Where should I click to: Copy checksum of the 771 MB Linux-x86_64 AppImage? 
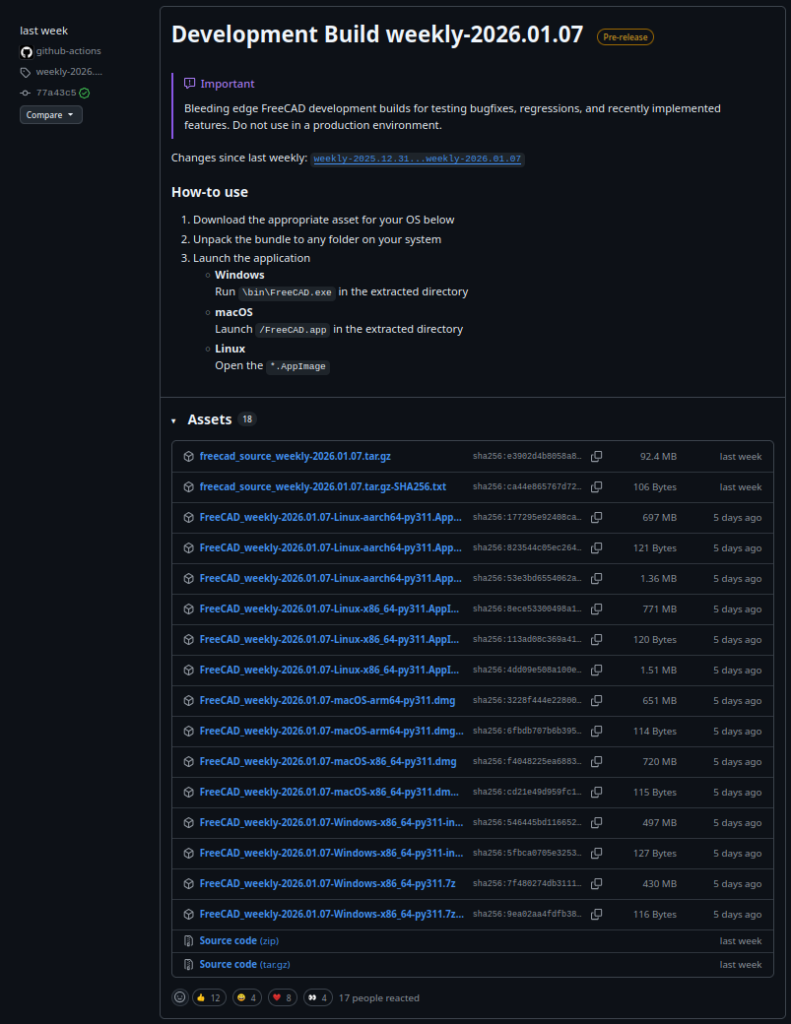click(x=596, y=609)
